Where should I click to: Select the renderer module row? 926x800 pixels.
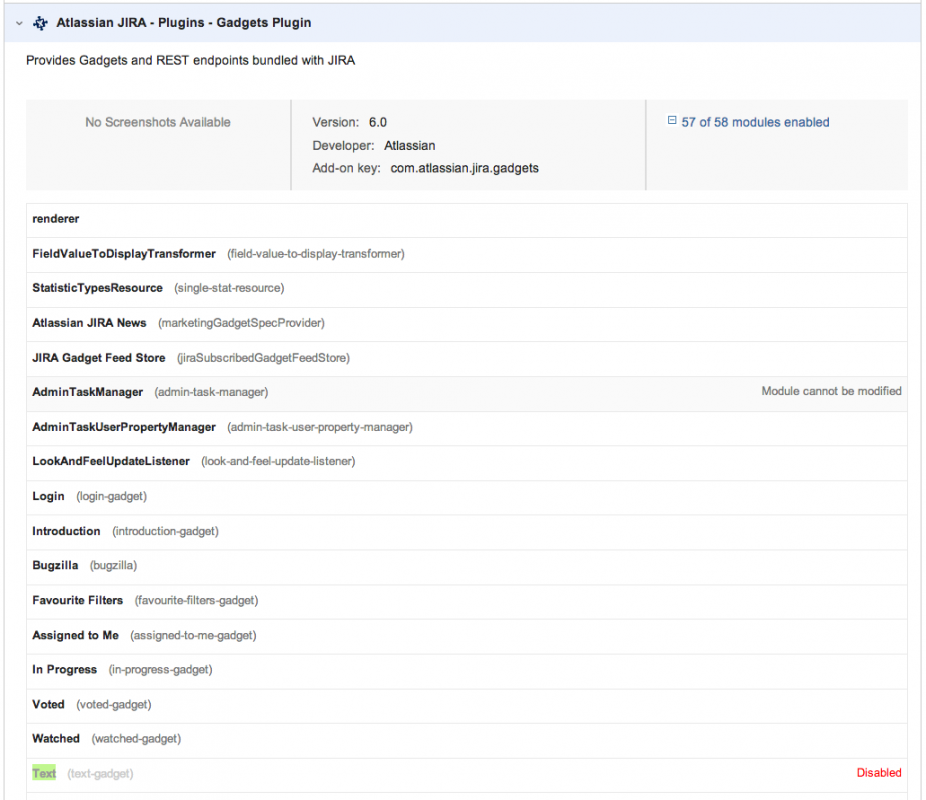coord(56,219)
